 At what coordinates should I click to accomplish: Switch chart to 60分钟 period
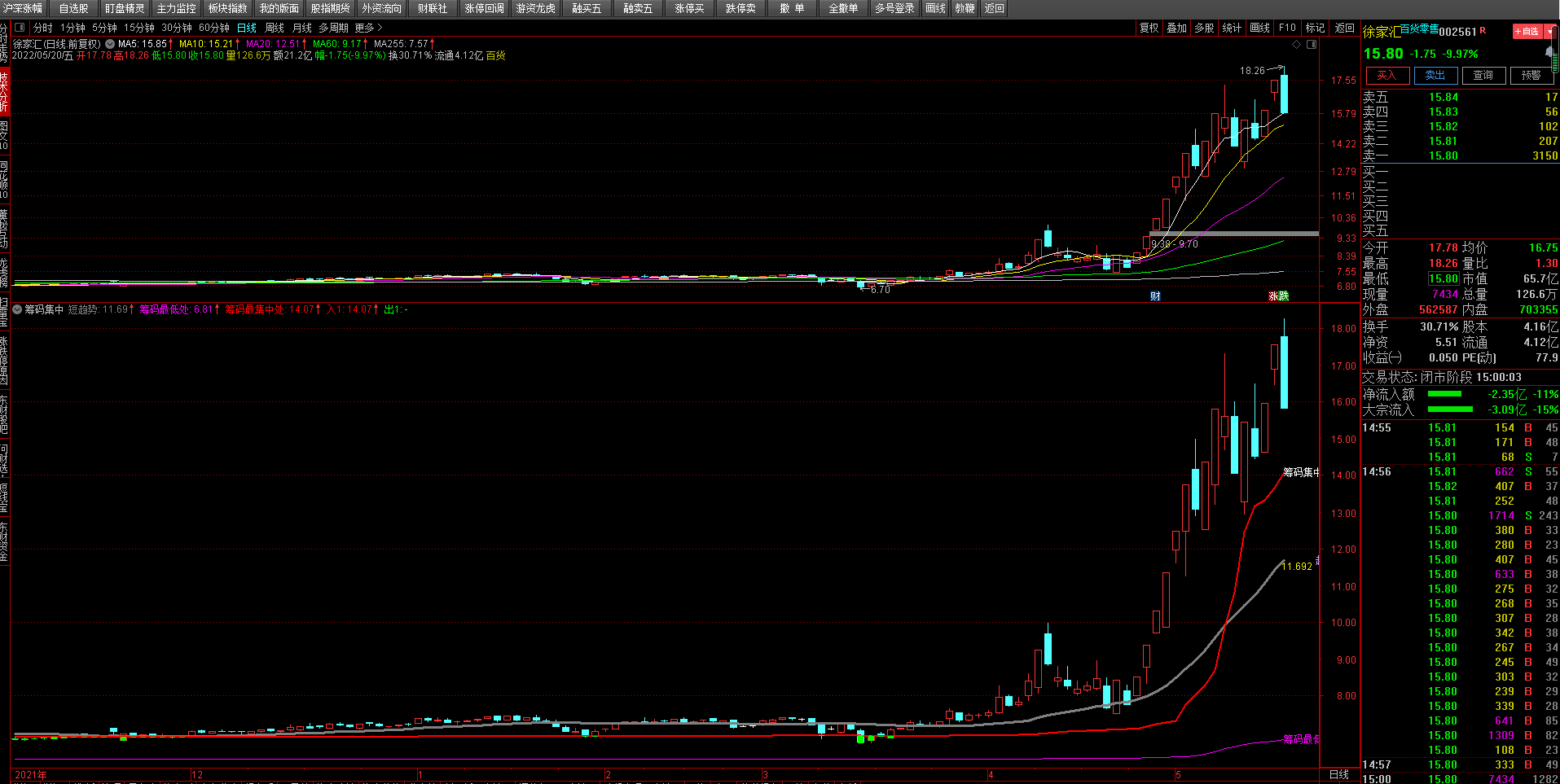214,28
